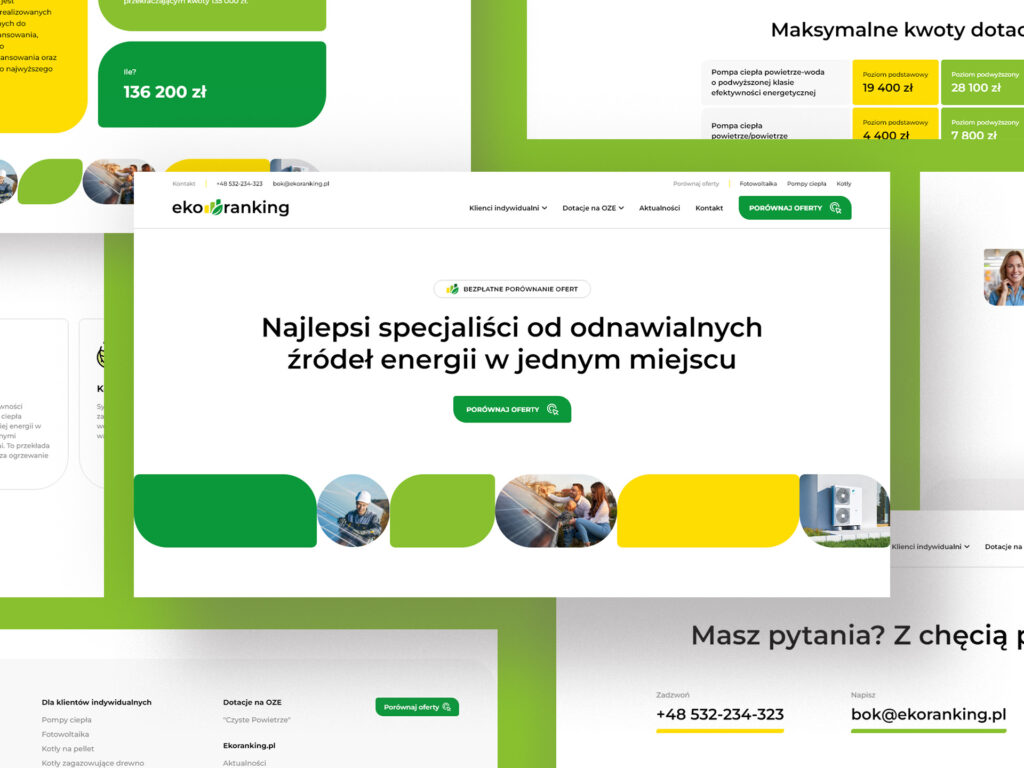
Task: Open the solar technician with helmet photo
Action: tap(353, 511)
